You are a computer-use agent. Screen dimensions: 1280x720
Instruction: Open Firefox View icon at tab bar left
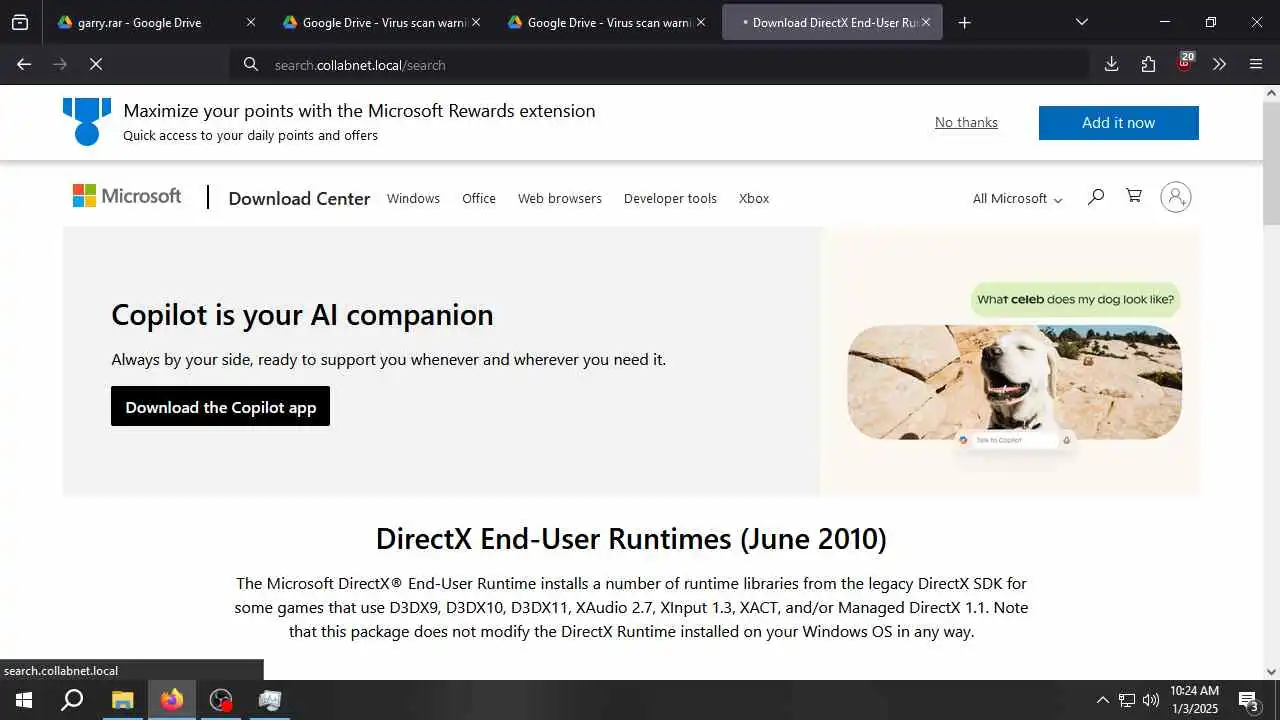20,22
